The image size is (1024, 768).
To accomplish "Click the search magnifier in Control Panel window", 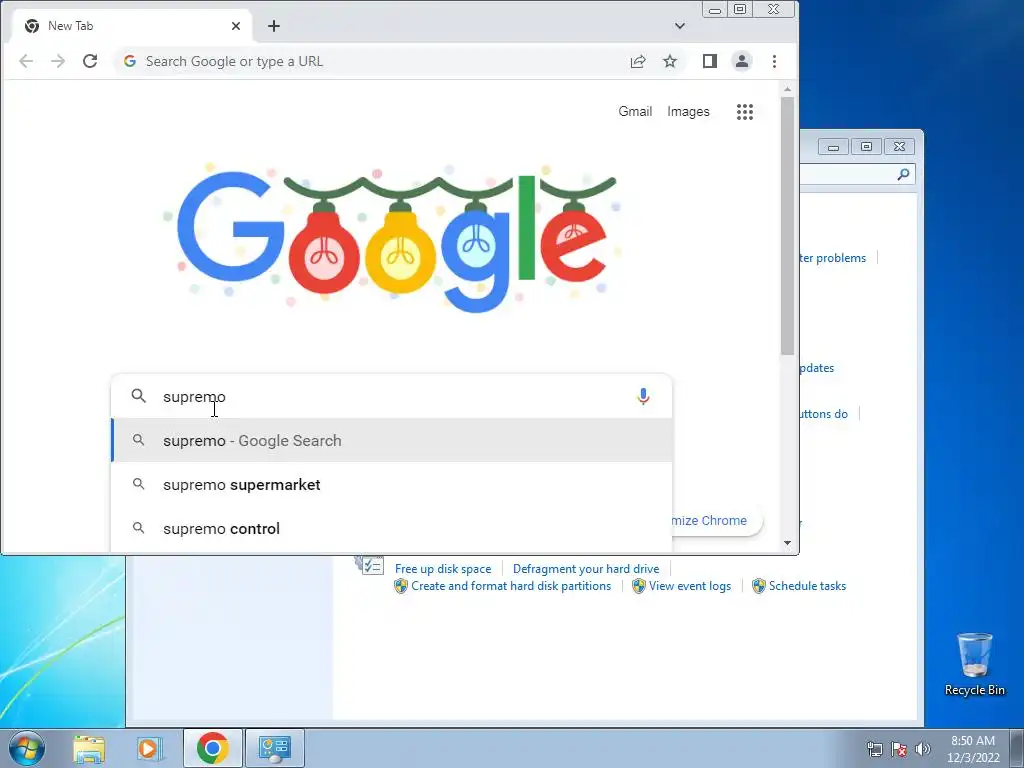I will pyautogui.click(x=903, y=174).
